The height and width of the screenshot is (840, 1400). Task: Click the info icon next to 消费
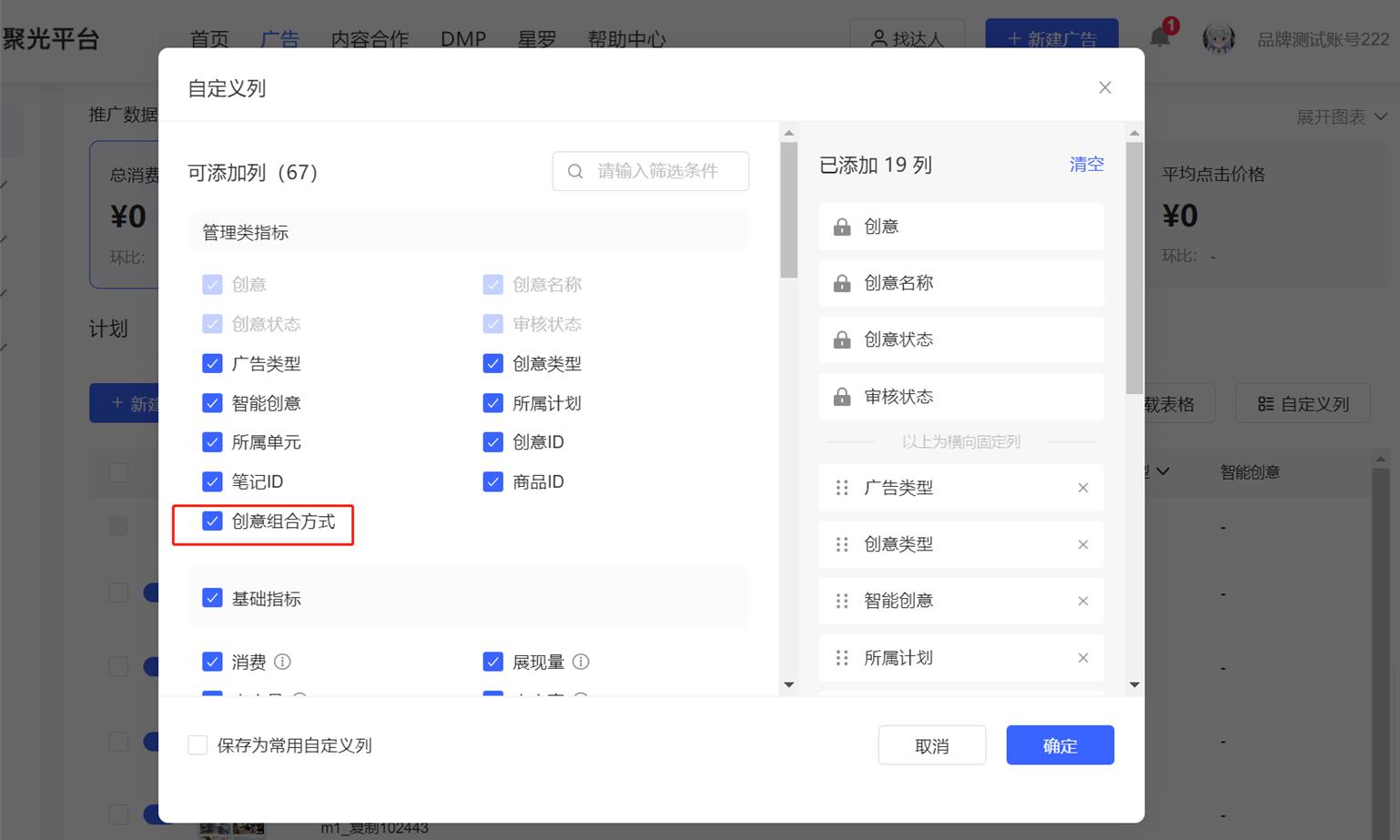[283, 662]
